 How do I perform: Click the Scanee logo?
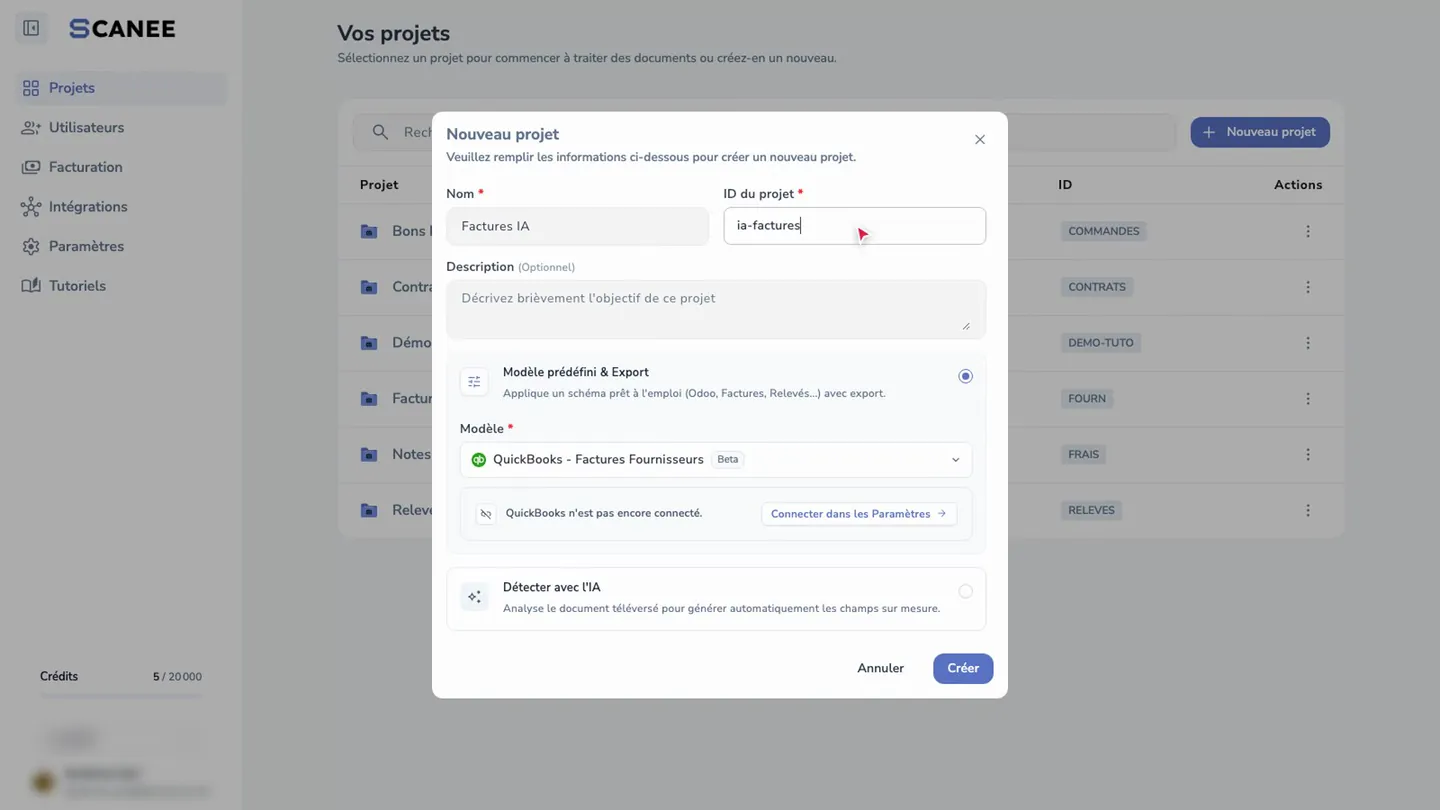tap(122, 29)
